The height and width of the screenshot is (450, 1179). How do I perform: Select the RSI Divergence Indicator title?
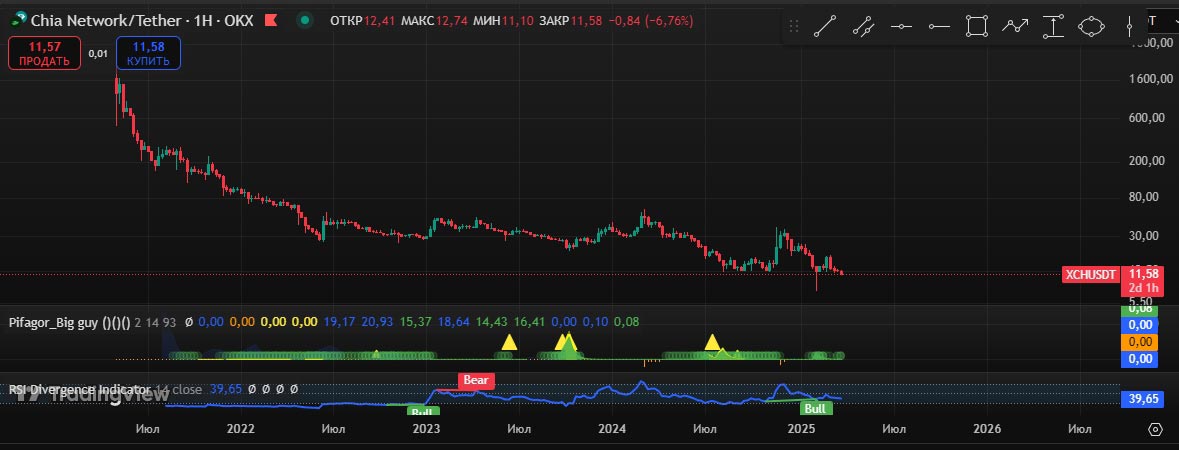pos(80,389)
